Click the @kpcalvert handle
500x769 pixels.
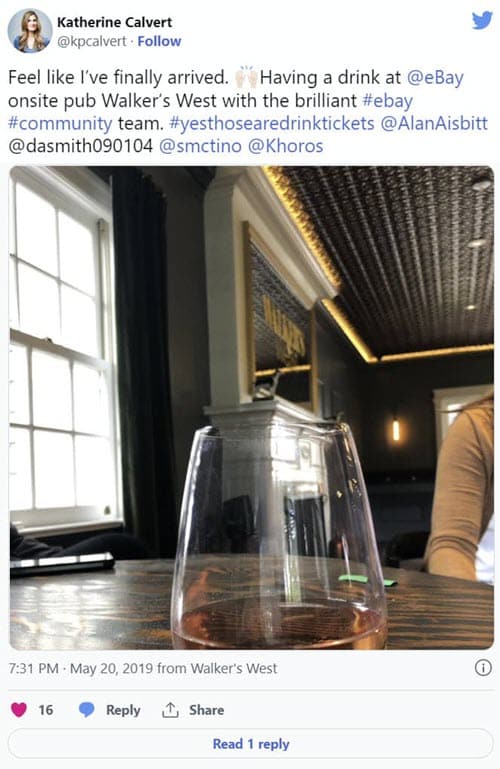[x=92, y=41]
